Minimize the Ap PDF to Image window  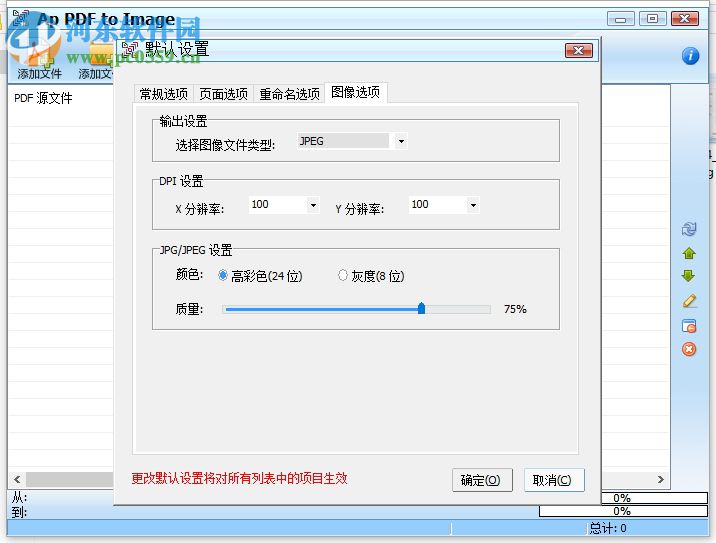(621, 19)
